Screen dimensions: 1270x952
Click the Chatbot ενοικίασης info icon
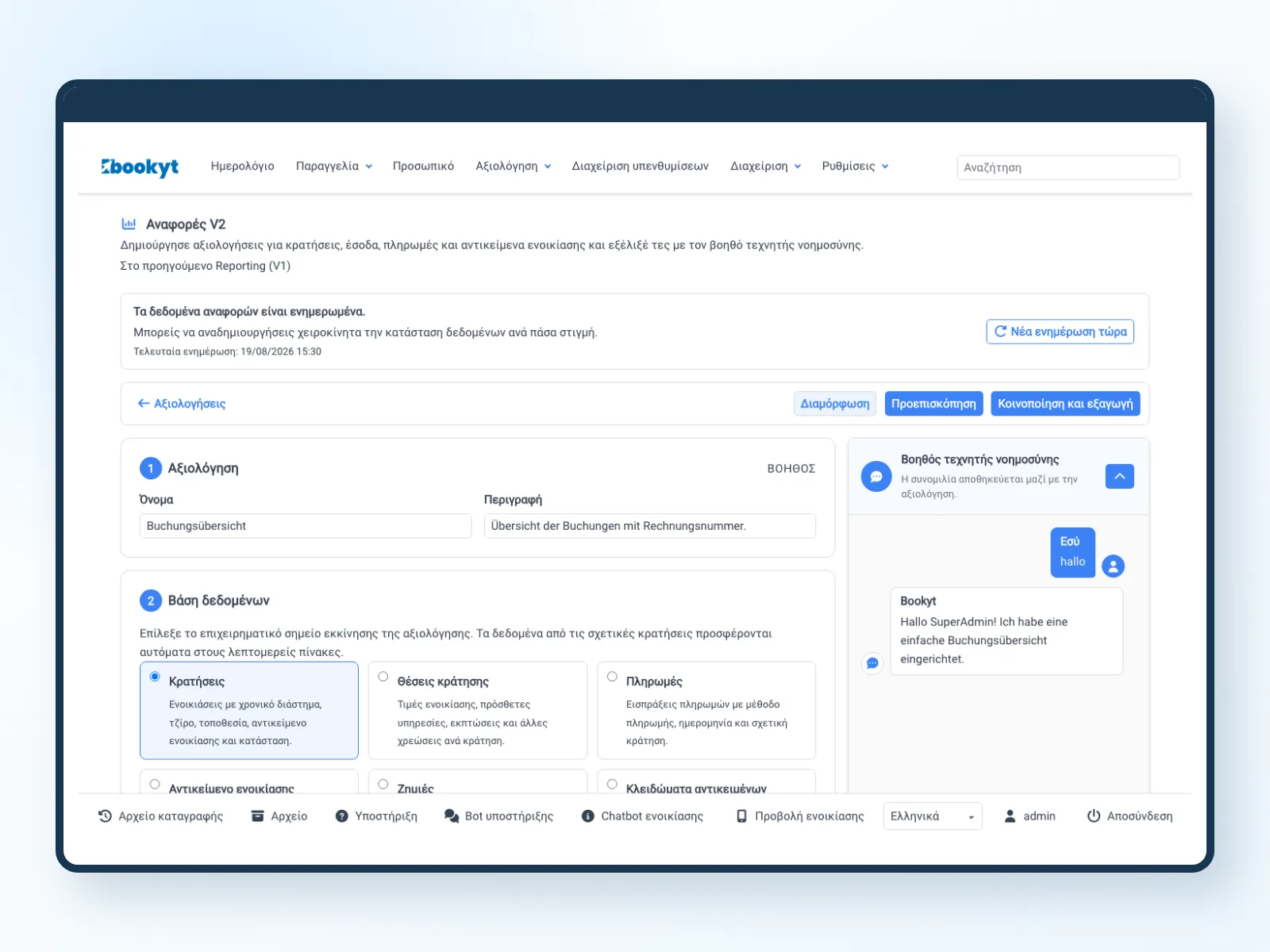(x=588, y=816)
